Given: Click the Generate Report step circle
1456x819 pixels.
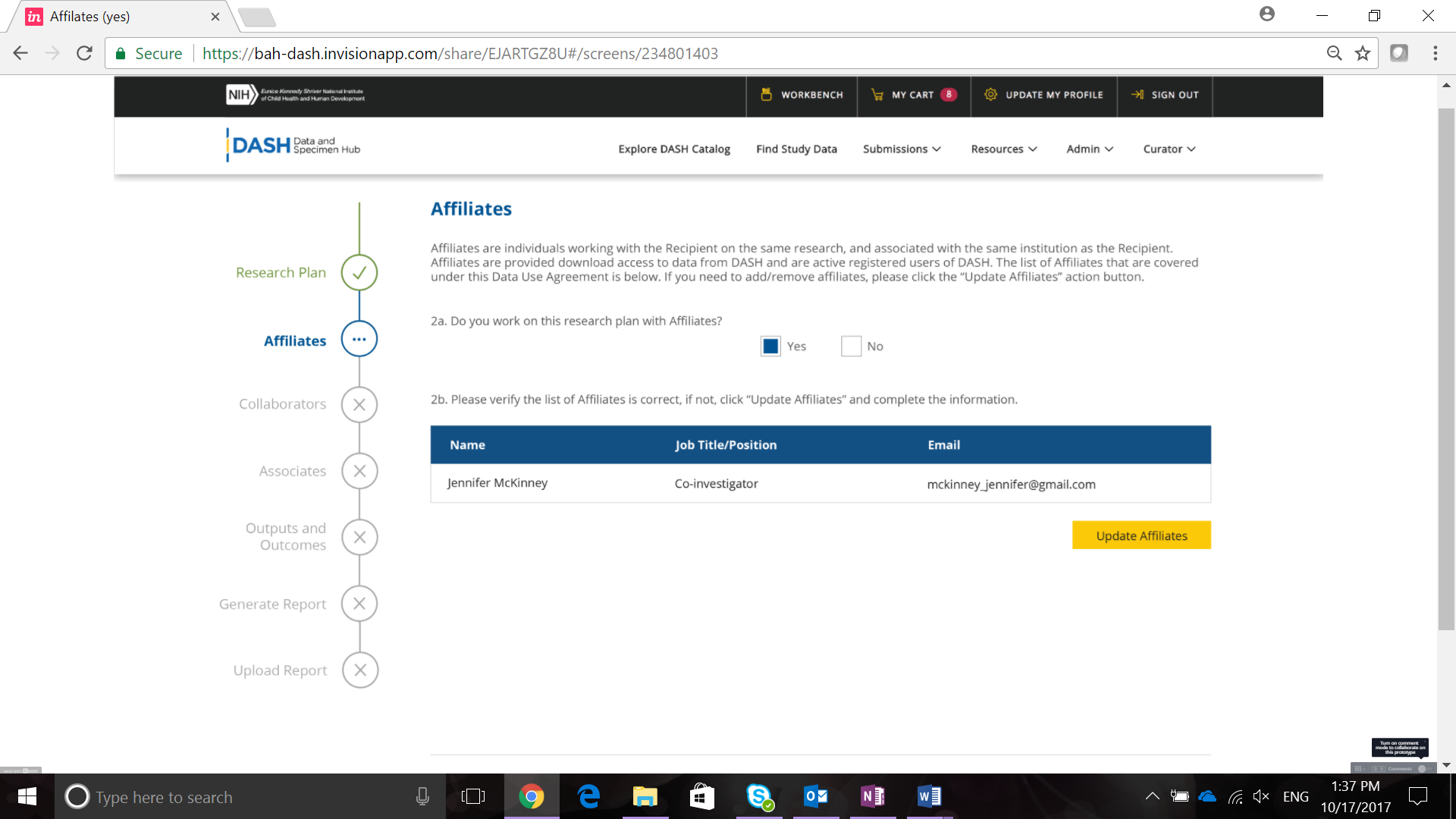Looking at the screenshot, I should (359, 604).
